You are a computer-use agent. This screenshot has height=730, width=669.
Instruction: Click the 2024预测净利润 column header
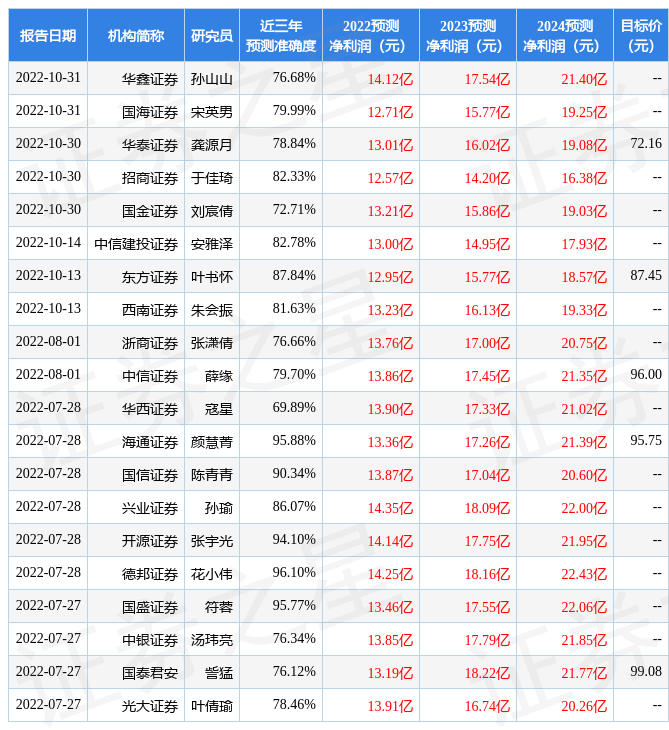coord(565,35)
